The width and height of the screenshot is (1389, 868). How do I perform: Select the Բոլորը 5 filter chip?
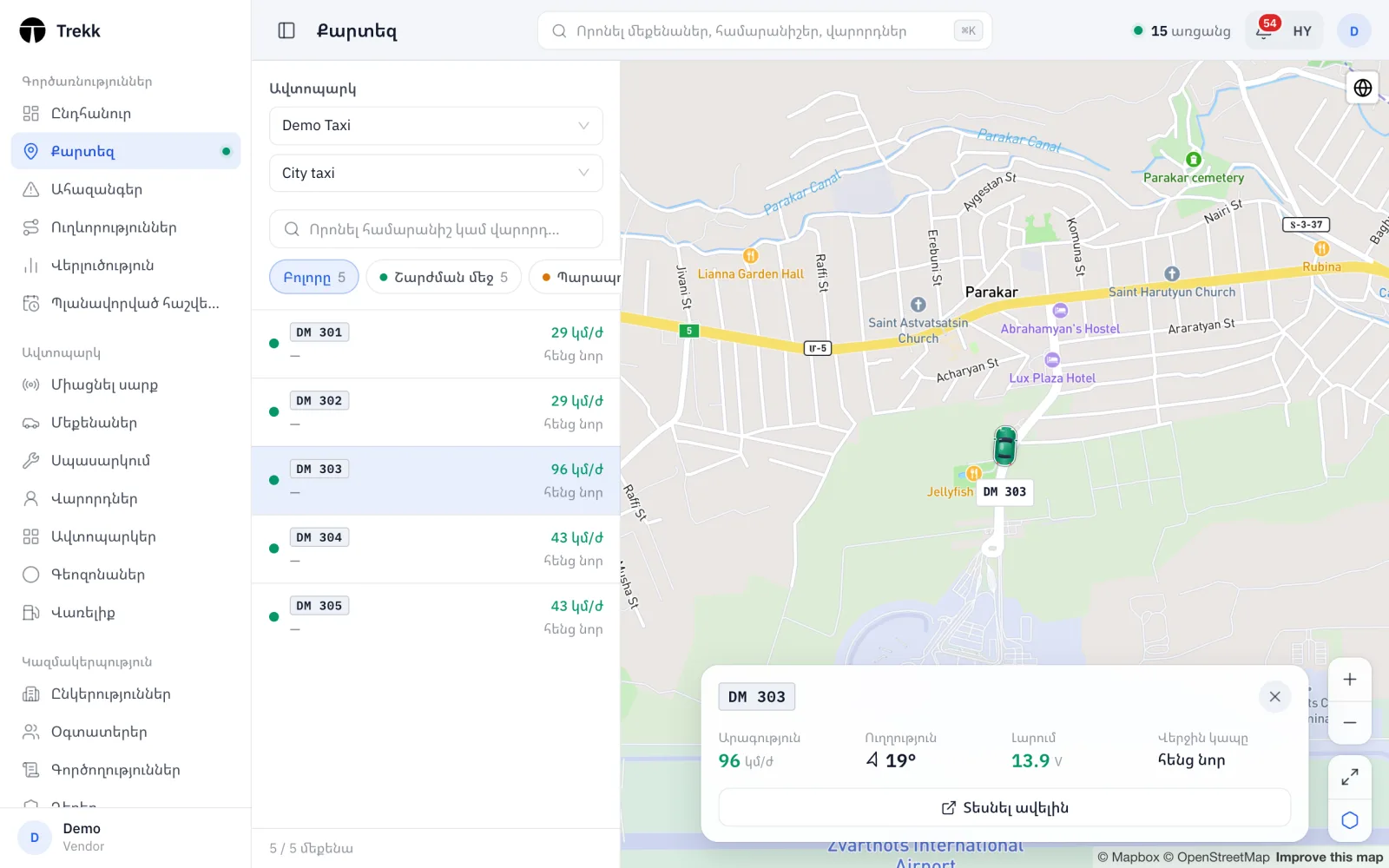click(314, 277)
